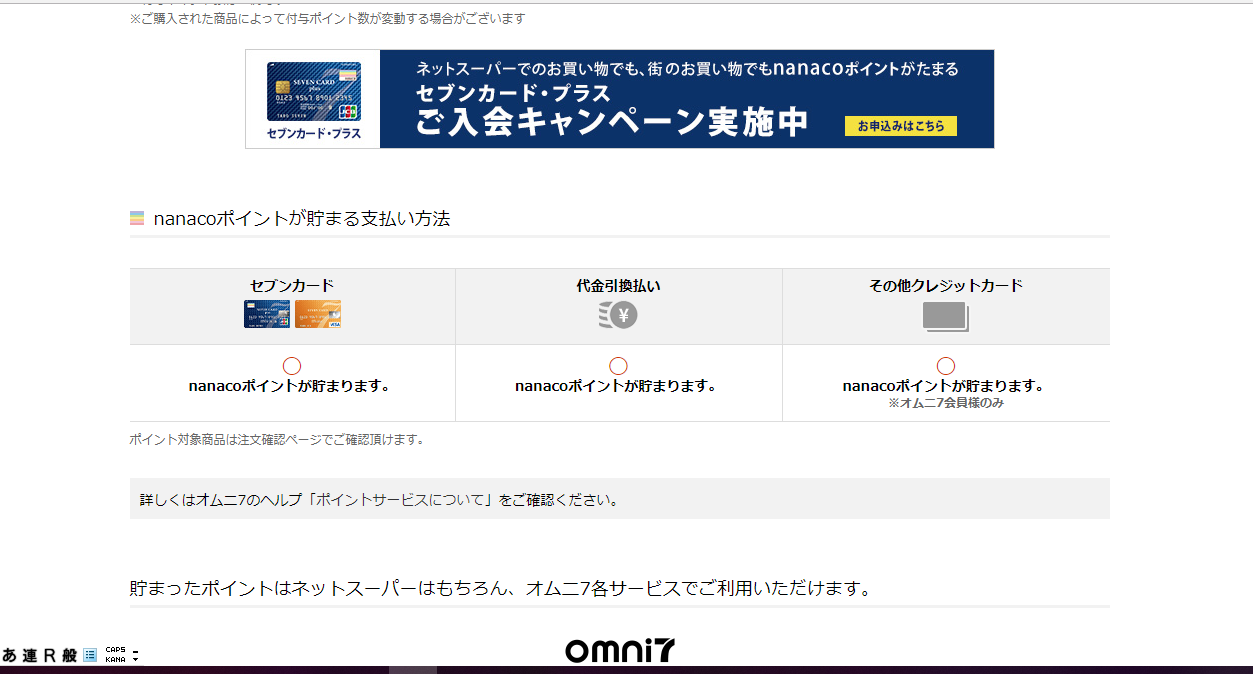Viewport: 1253px width, 674px height.
Task: Toggle CAPS in the IME bar
Action: click(115, 651)
